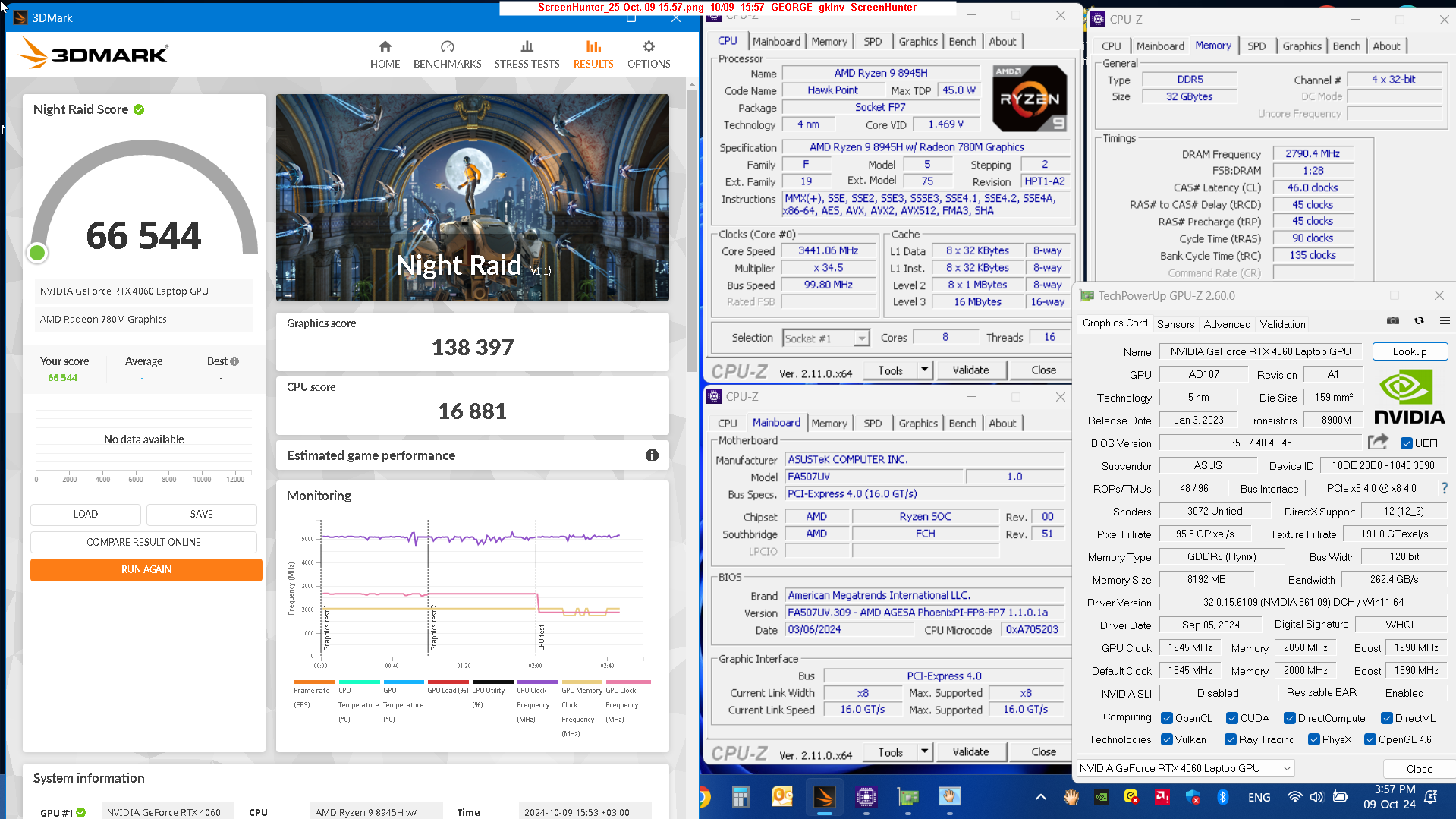Toggle the OpenGL 4.6 checkbox
Viewport: 1456px width, 819px height.
point(1370,739)
